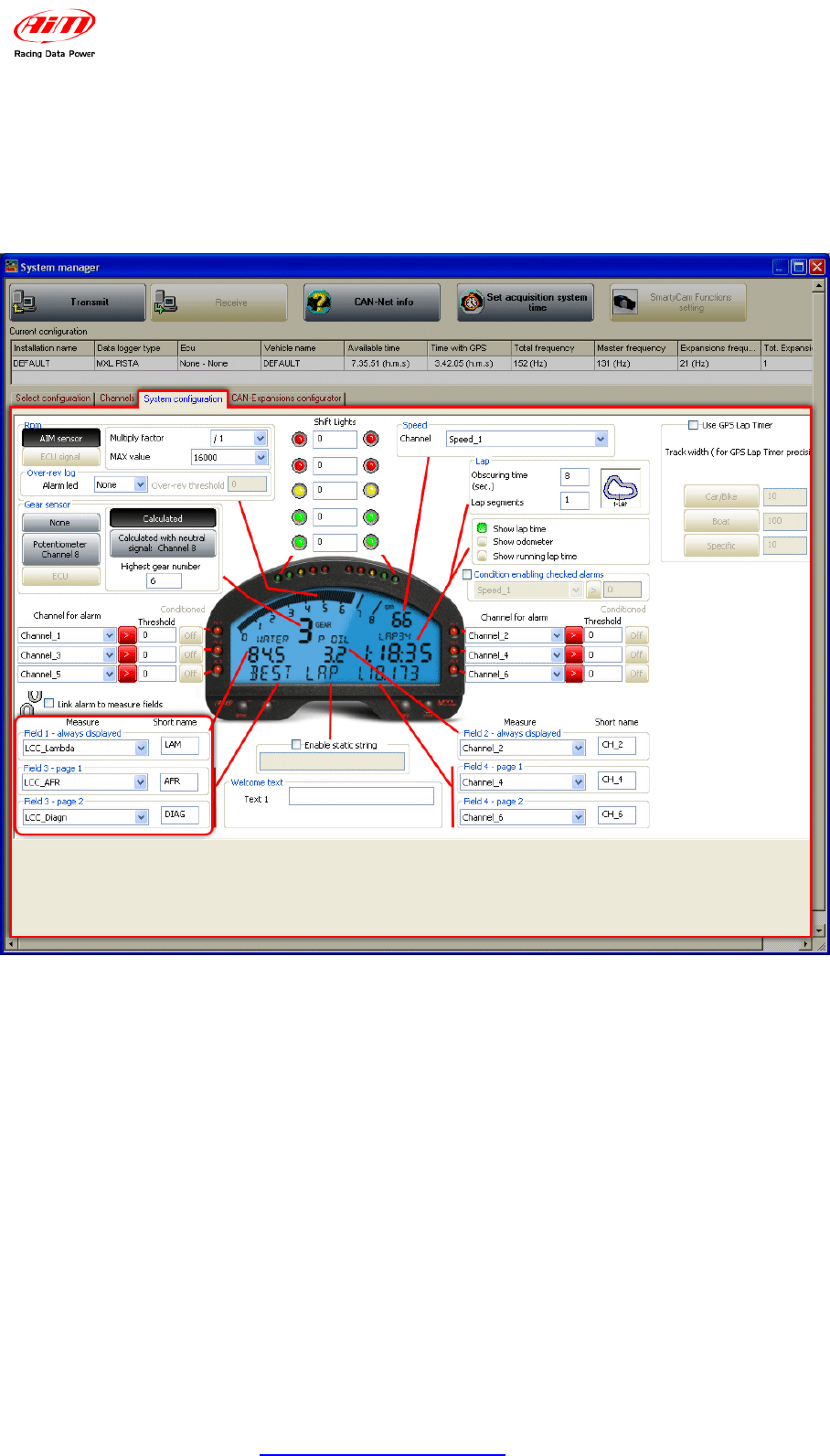
Task: Click AIM Racing Data Power logo
Action: (x=55, y=34)
